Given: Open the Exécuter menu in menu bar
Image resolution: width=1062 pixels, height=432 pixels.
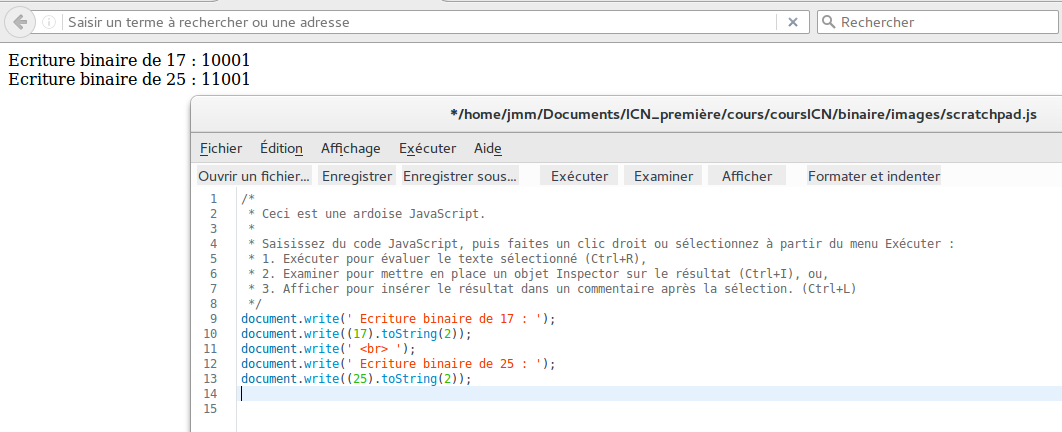Looking at the screenshot, I should (x=427, y=148).
